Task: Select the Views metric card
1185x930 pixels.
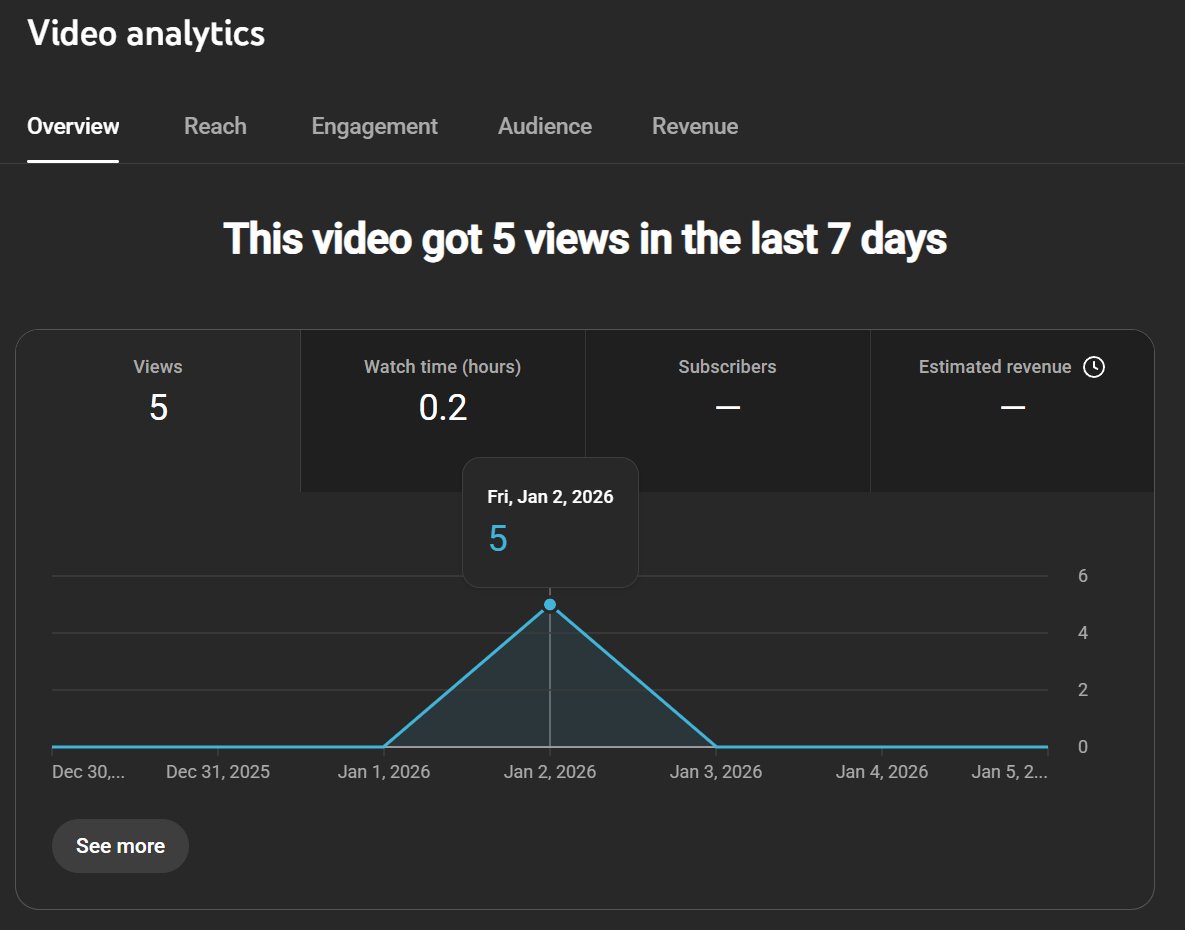Action: coord(158,410)
